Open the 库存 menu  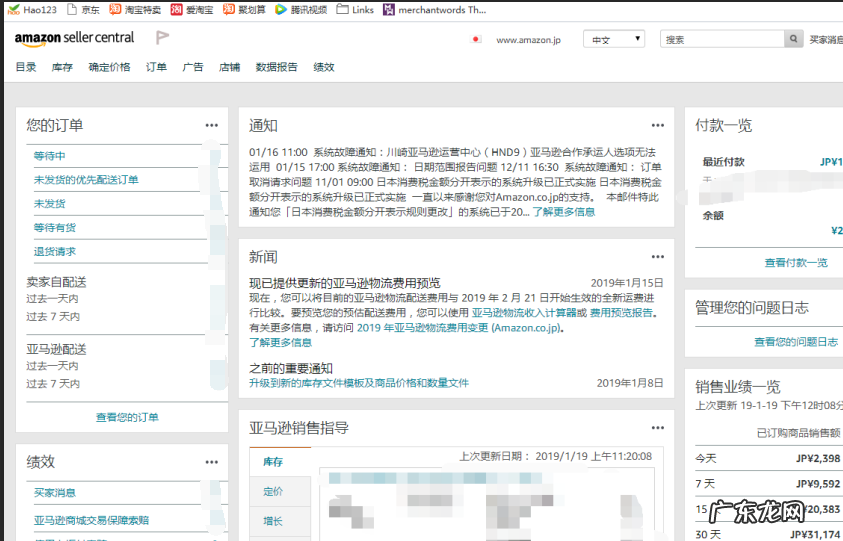pyautogui.click(x=62, y=67)
